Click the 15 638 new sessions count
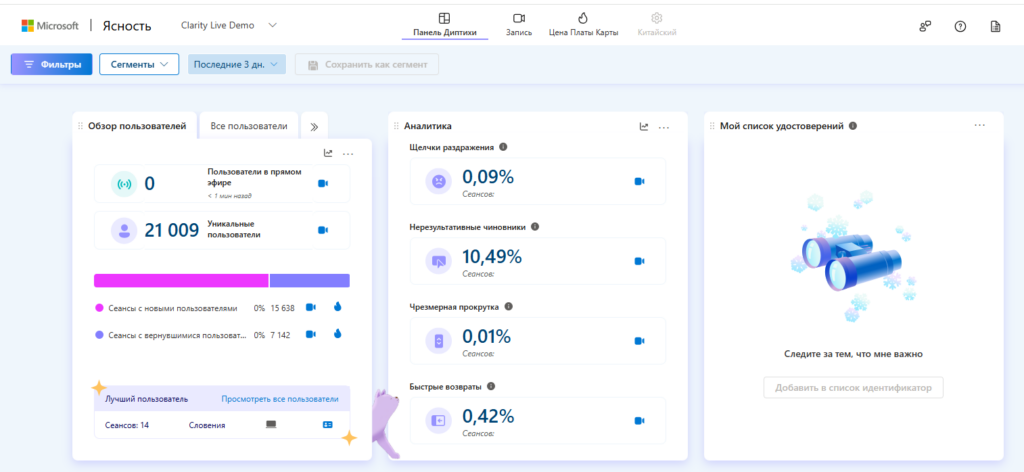The width and height of the screenshot is (1024, 472). tap(283, 307)
